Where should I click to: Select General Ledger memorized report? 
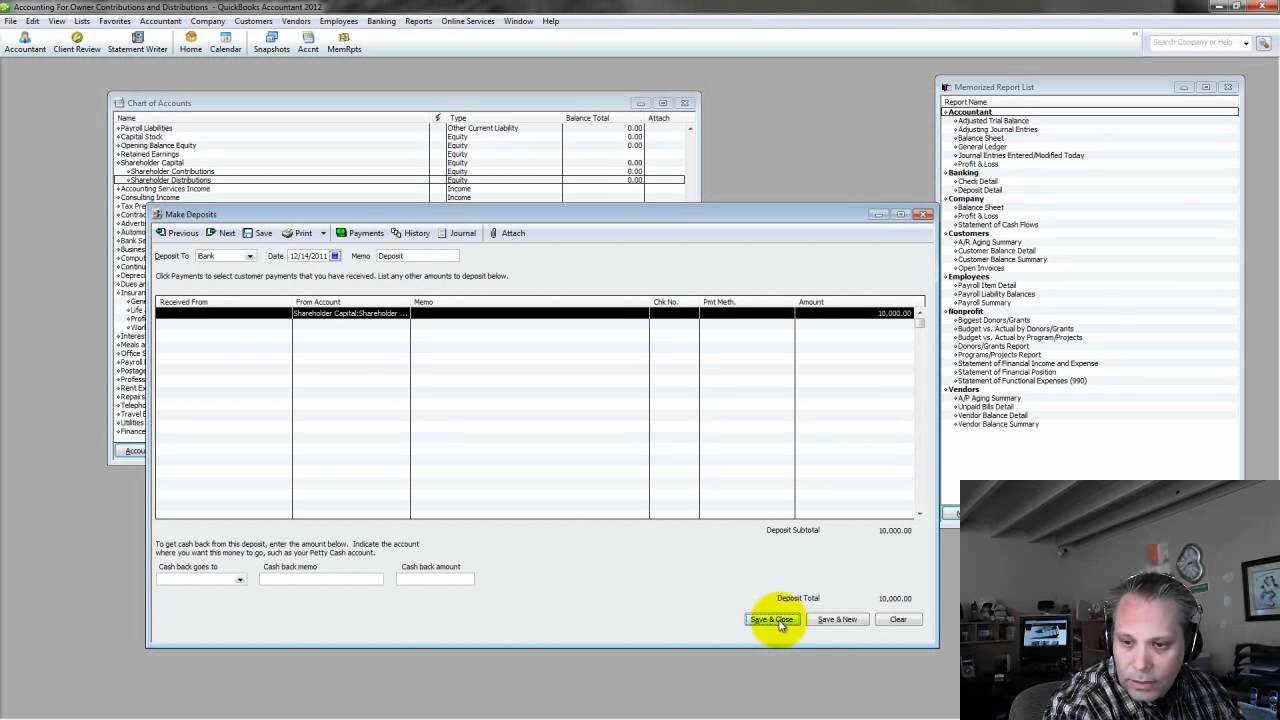point(982,147)
